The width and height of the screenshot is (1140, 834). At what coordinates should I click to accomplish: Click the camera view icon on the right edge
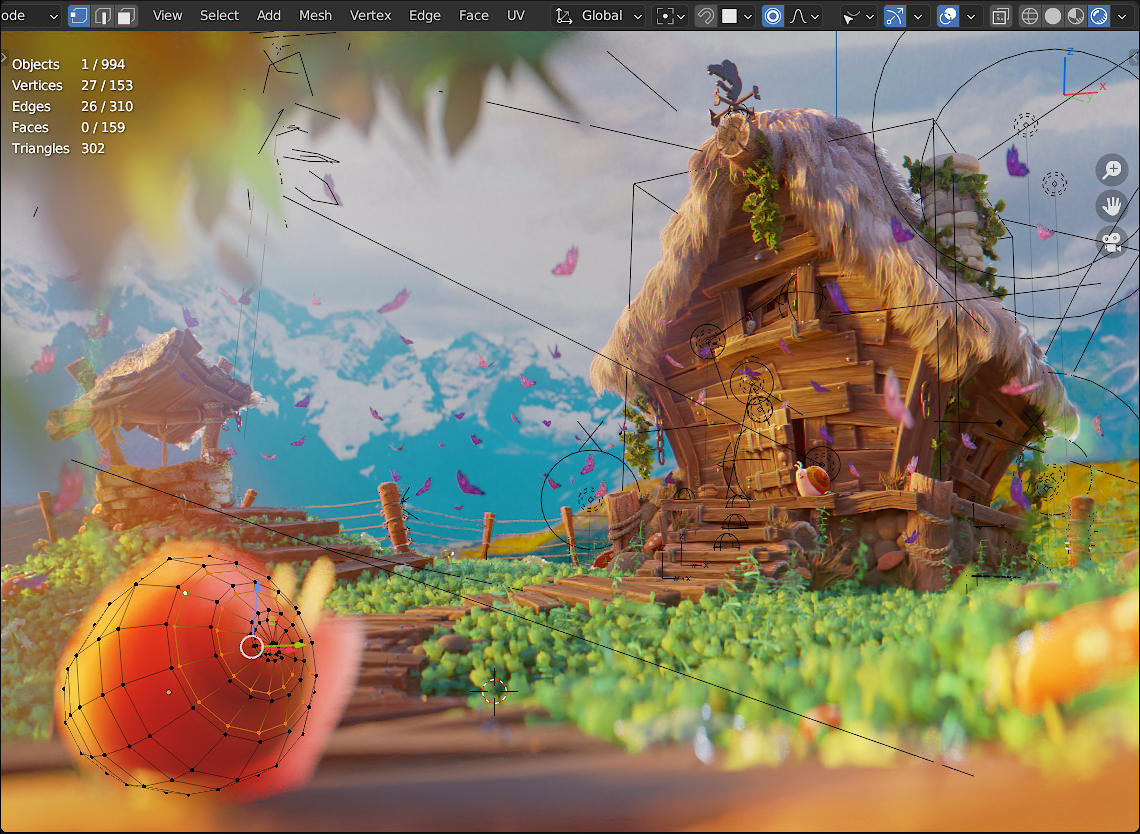click(x=1111, y=241)
